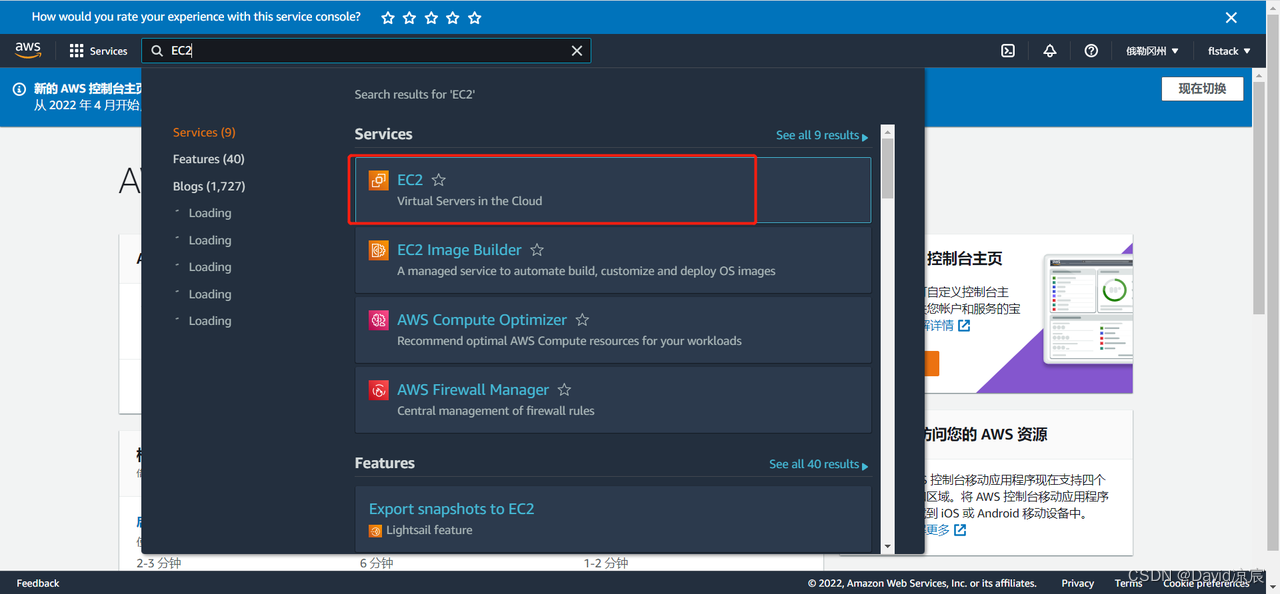Click the Compute Optimizer icon
The width and height of the screenshot is (1280, 594).
coord(378,320)
